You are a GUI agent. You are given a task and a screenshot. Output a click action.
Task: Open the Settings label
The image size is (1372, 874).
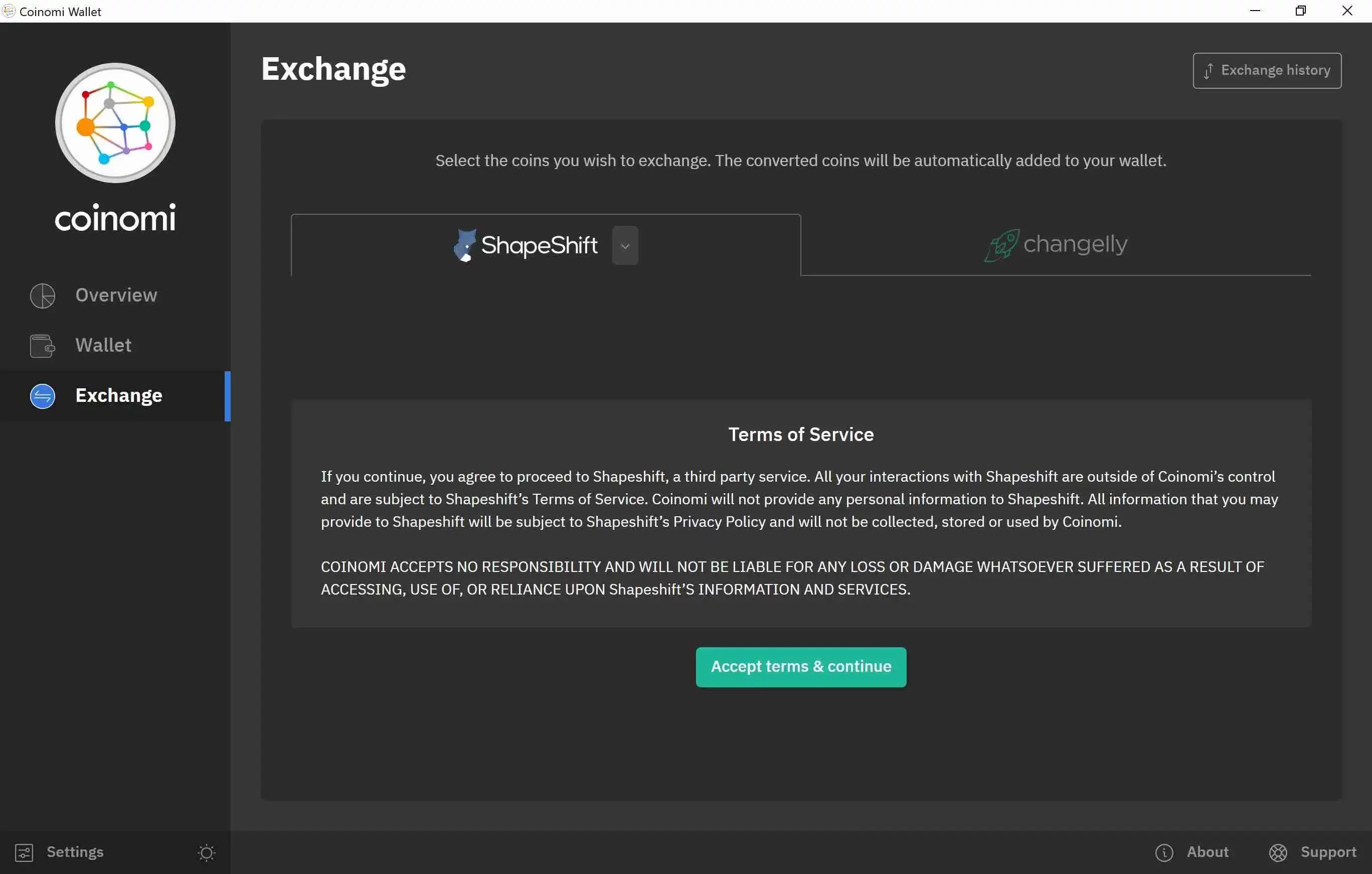tap(75, 852)
